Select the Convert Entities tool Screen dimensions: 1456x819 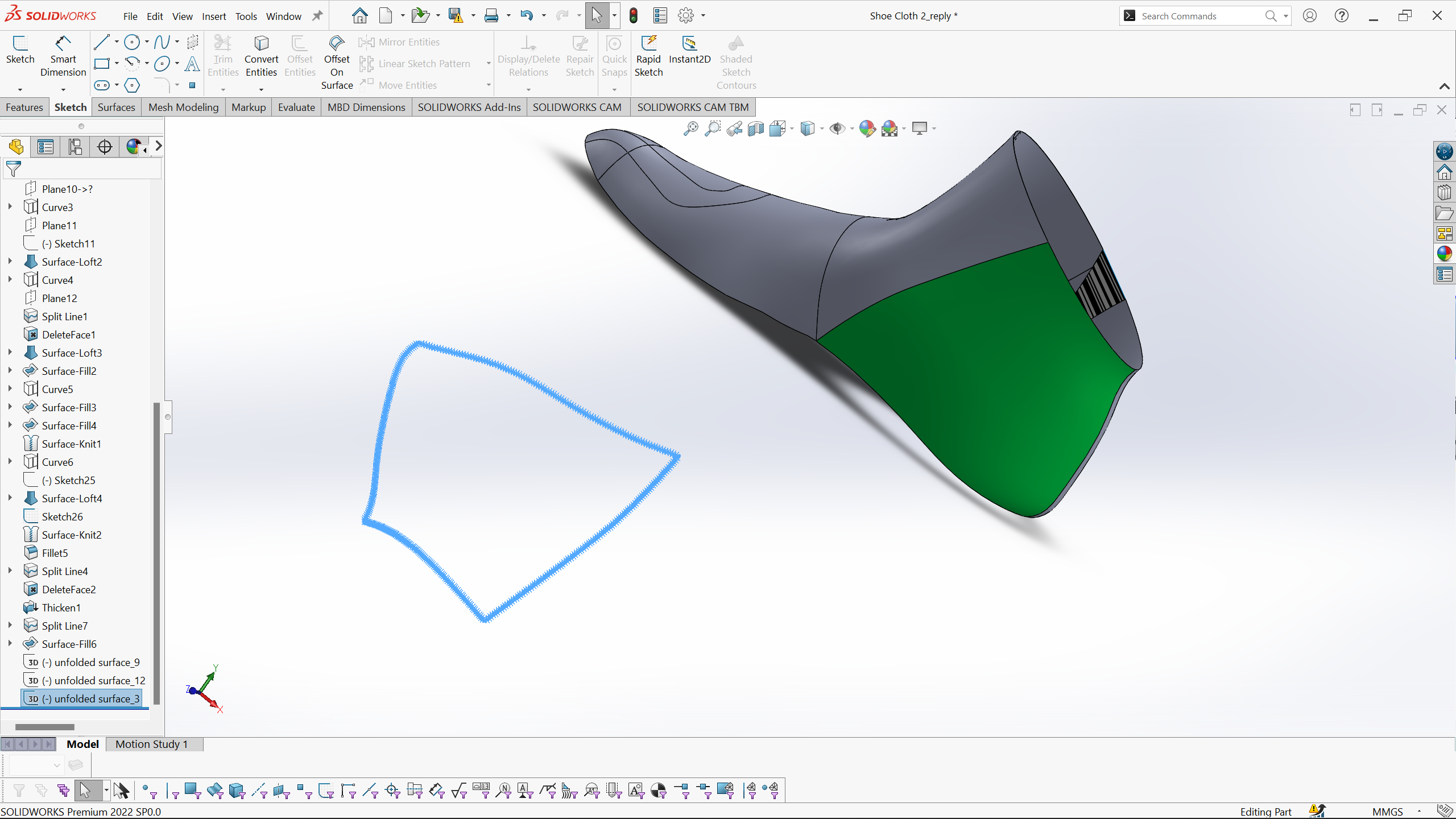tap(261, 57)
